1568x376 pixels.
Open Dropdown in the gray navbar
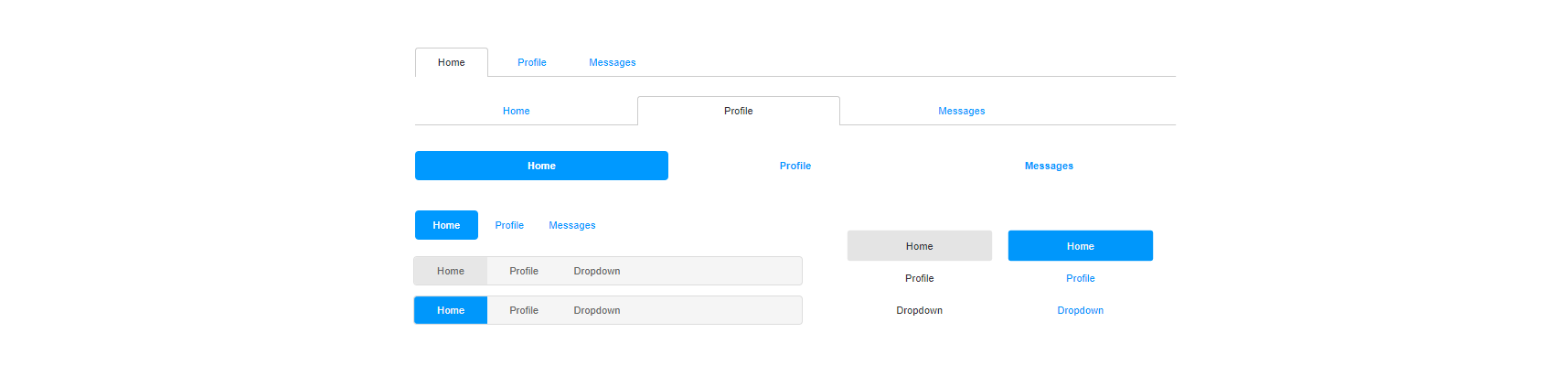tap(596, 271)
